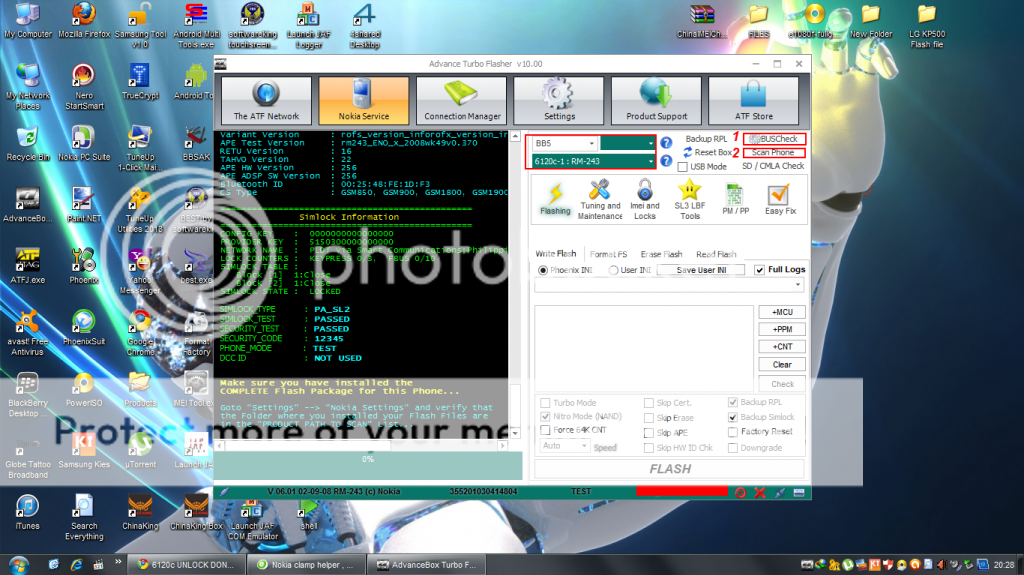
Task: Open Mozilla Firefox desktop shortcut
Action: click(x=84, y=20)
